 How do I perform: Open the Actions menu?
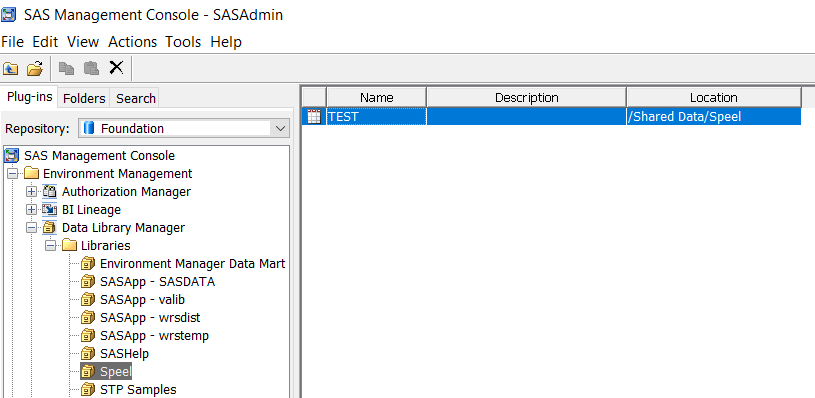pos(133,42)
